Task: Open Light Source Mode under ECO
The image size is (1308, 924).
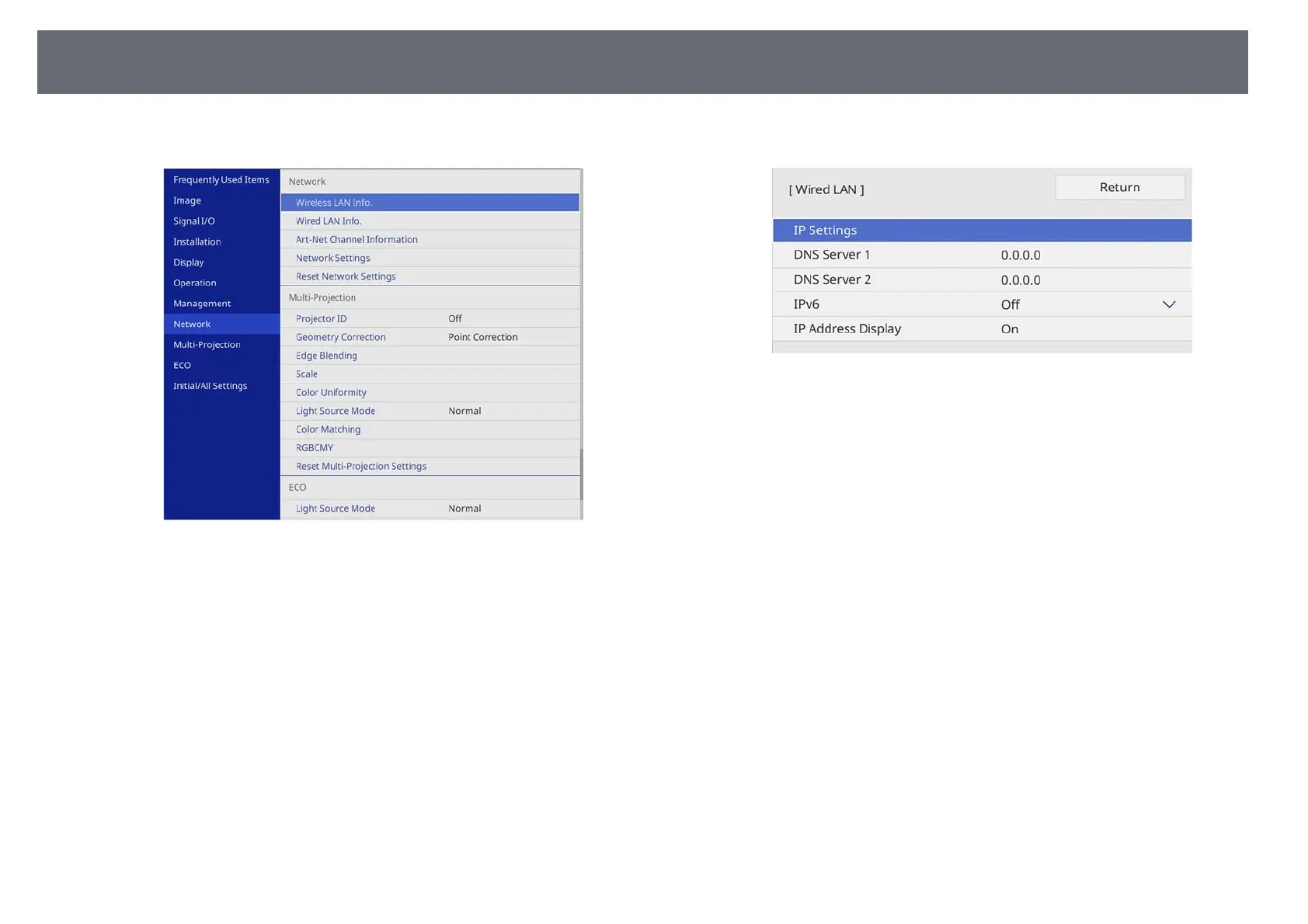Action: [430, 509]
